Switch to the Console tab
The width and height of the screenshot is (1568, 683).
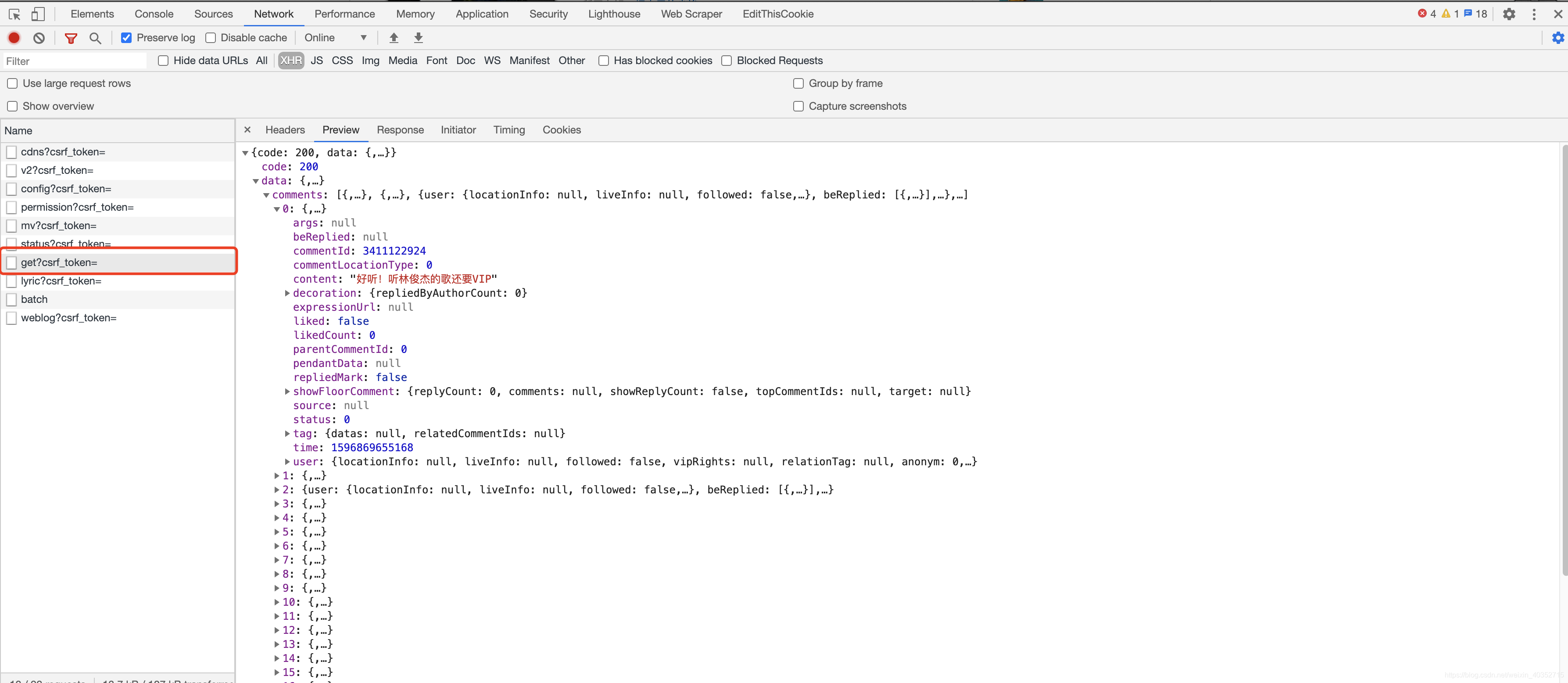pos(154,14)
